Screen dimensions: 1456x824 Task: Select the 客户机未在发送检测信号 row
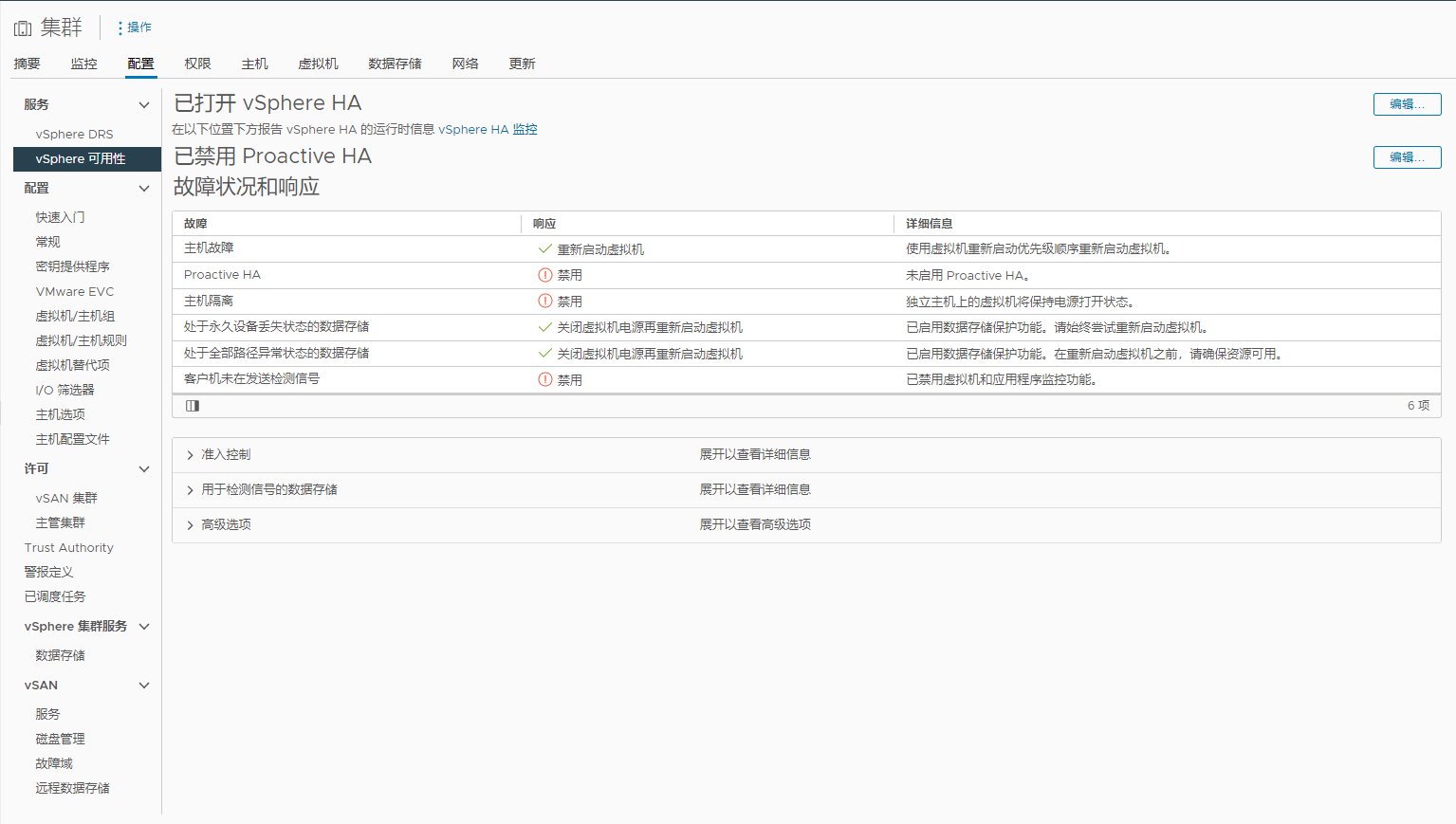tap(806, 379)
